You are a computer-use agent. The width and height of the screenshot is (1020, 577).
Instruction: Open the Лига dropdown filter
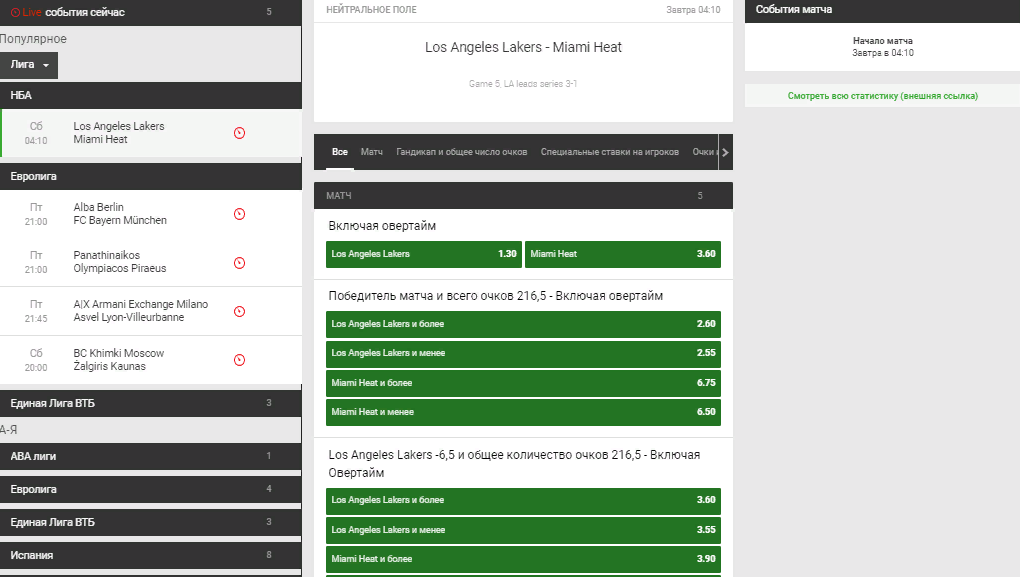[x=29, y=65]
